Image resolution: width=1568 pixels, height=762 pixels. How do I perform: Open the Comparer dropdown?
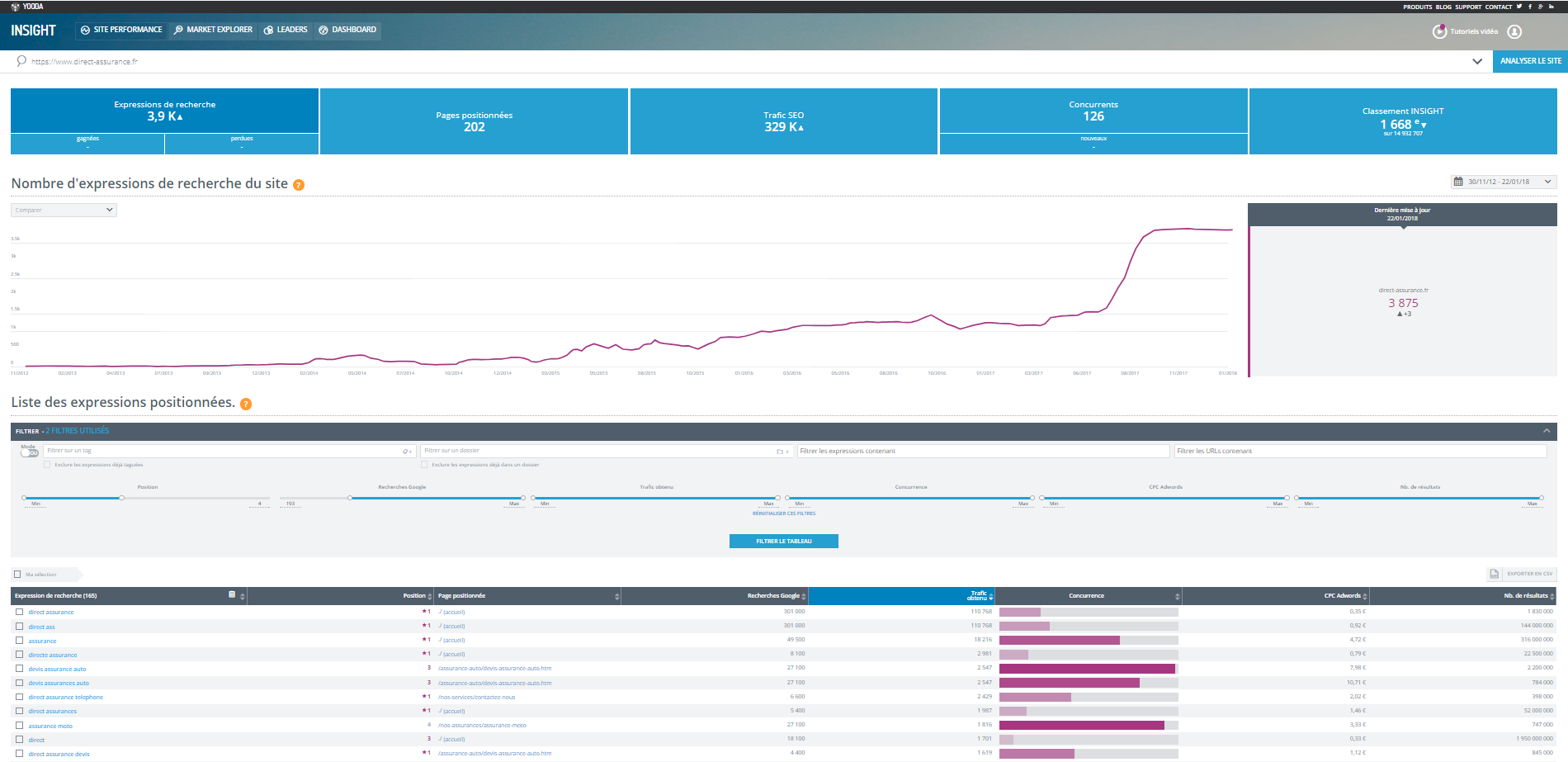point(64,210)
